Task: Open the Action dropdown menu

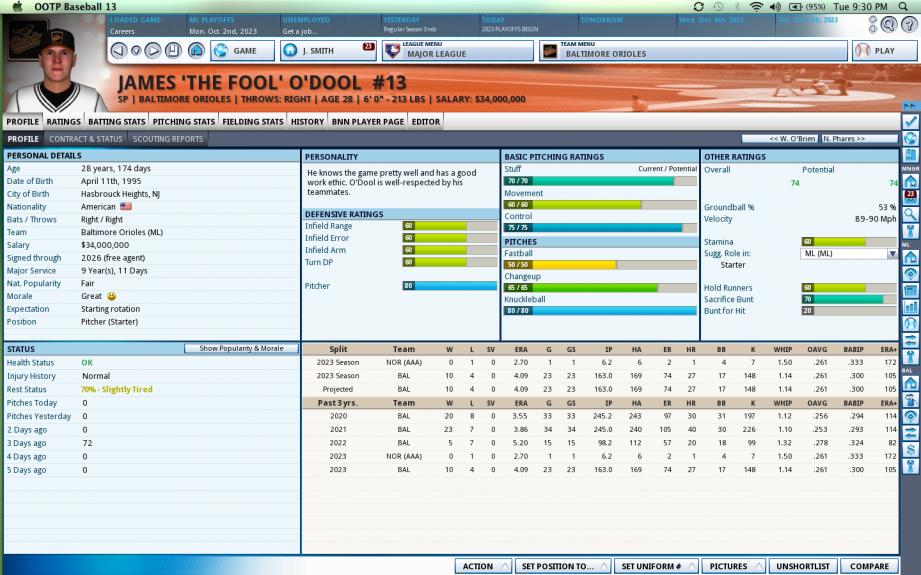Action: pos(484,566)
